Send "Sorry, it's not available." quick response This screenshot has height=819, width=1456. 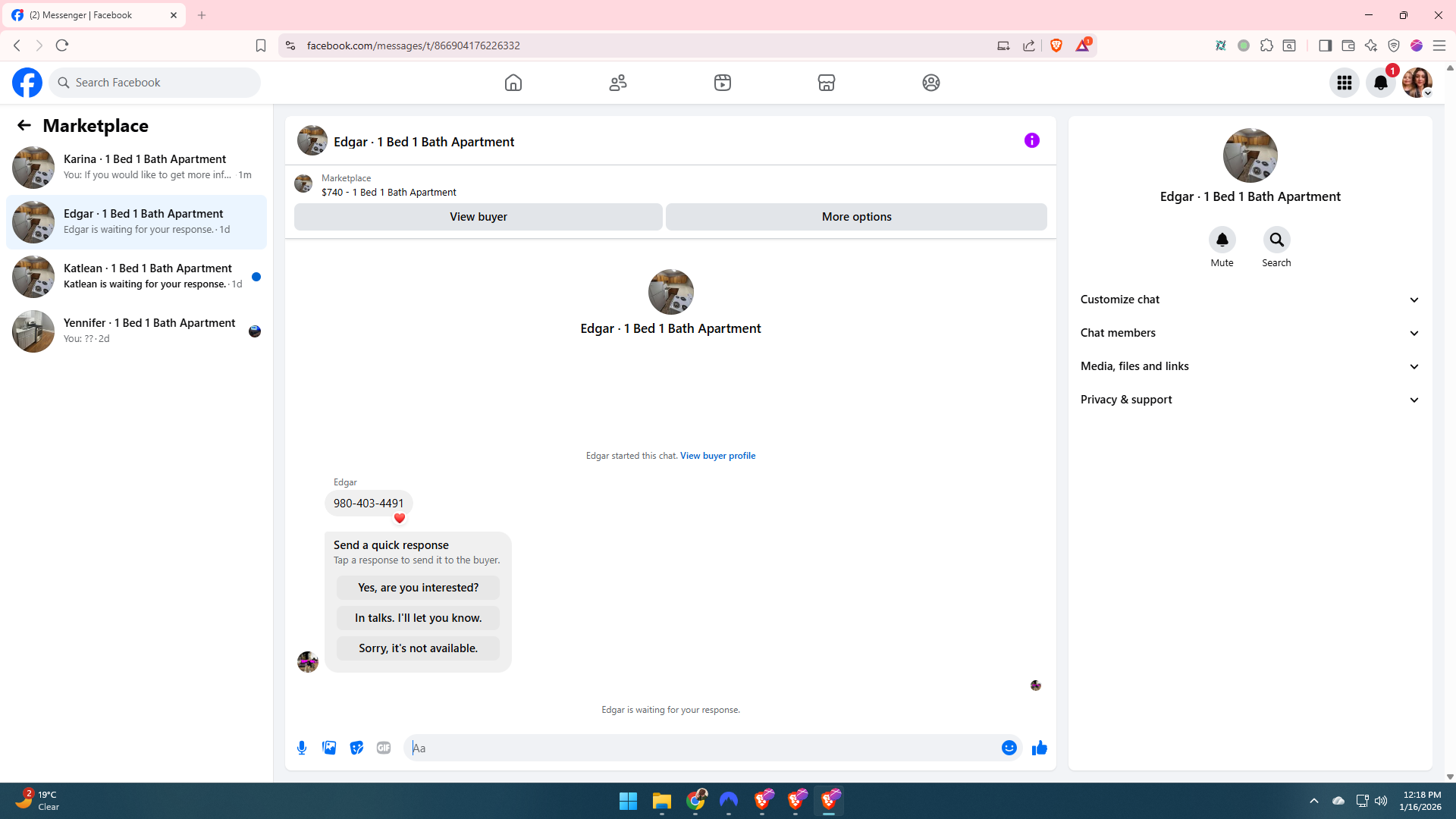(x=418, y=648)
